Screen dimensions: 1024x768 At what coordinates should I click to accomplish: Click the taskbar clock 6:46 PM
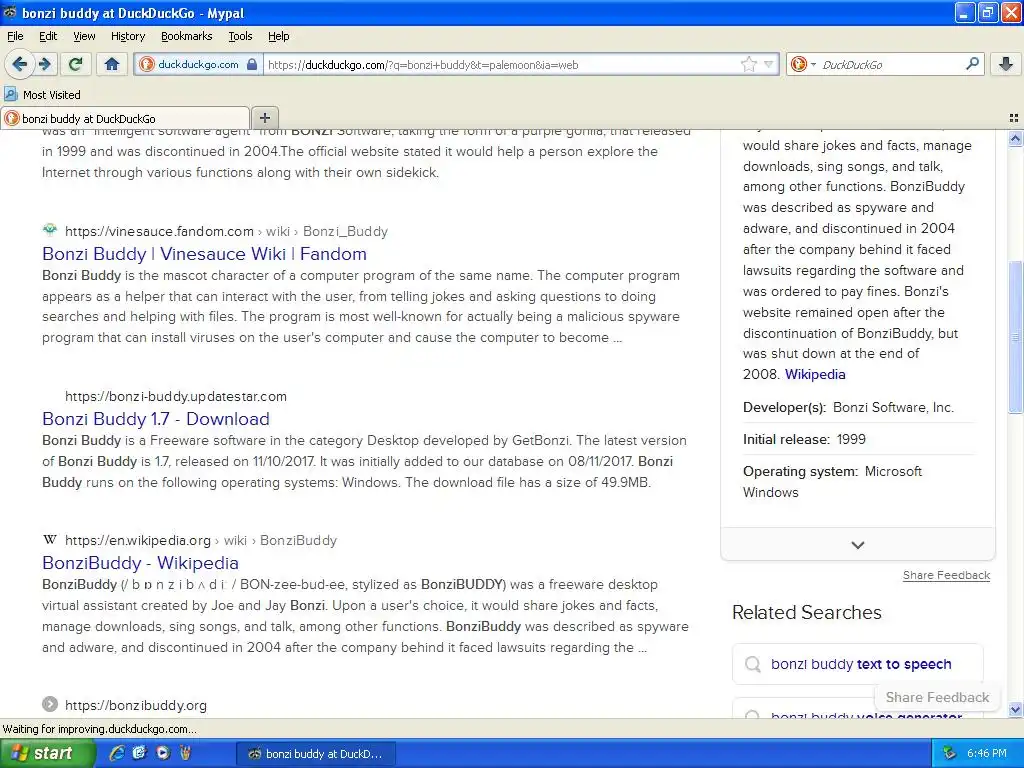[x=986, y=753]
